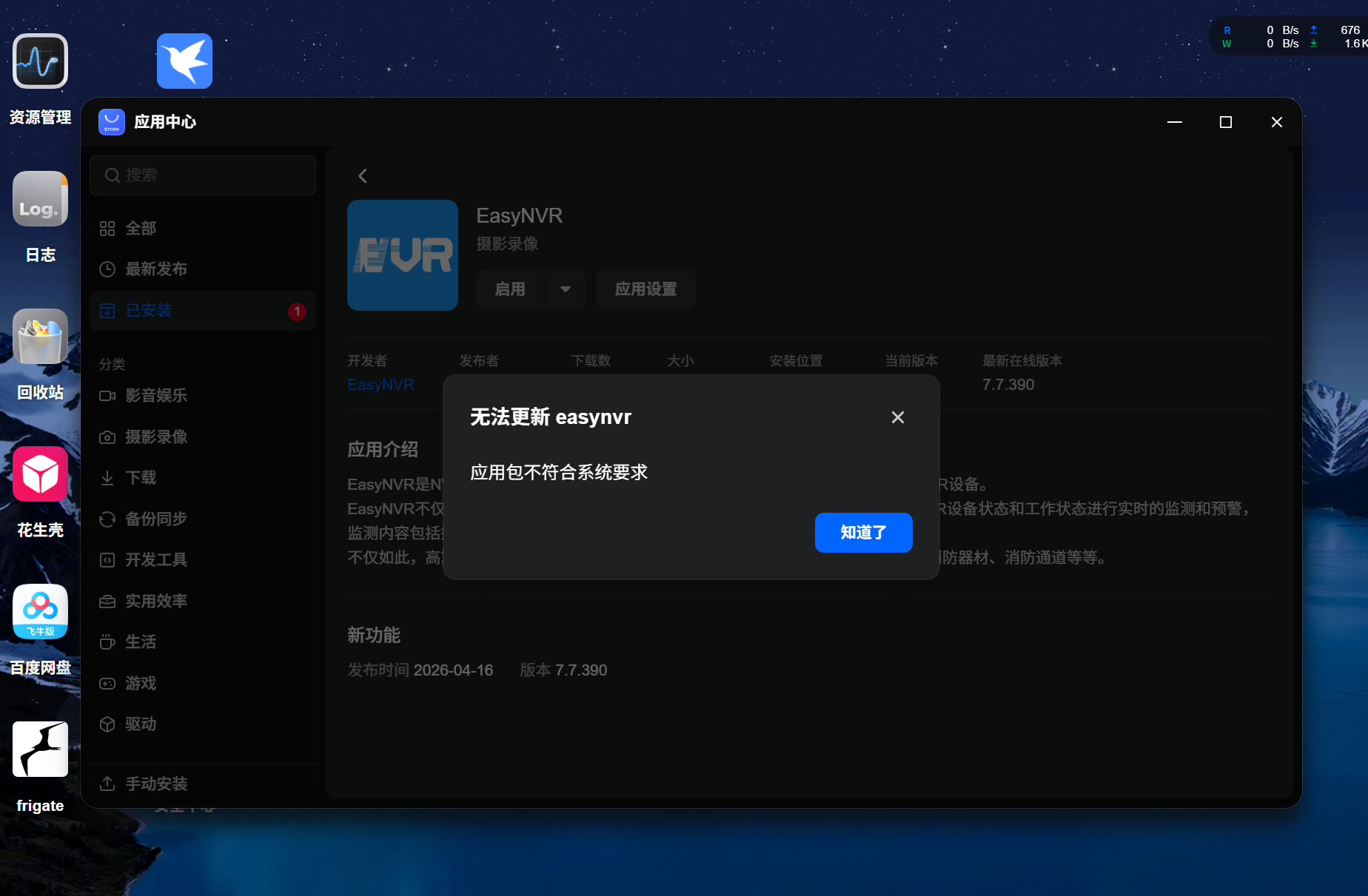Viewport: 1368px width, 896px height.
Task: Select 最新发布 in the sidebar
Action: (x=203, y=269)
